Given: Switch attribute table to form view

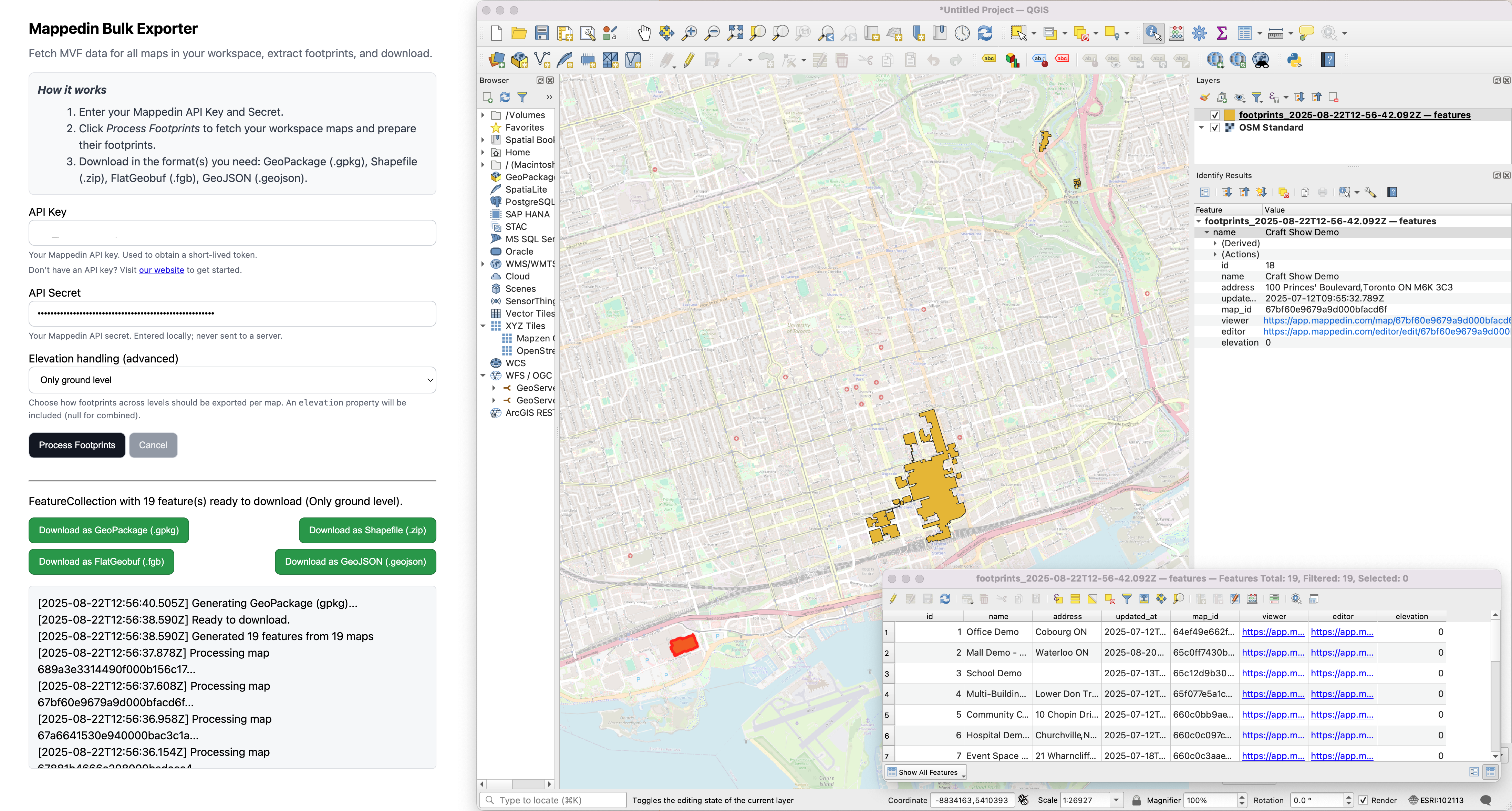Looking at the screenshot, I should (1474, 772).
